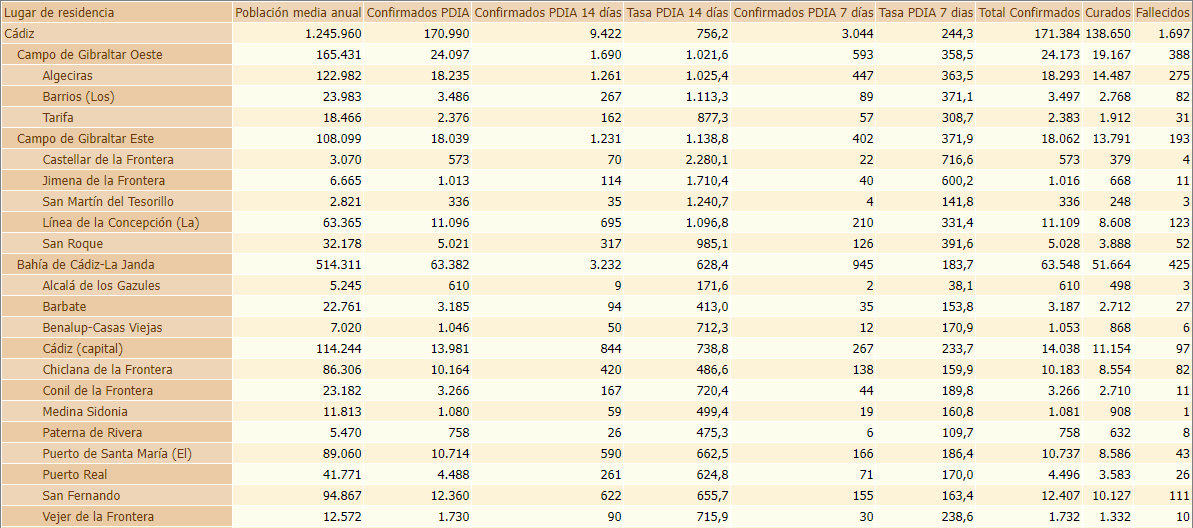
Task: Click the 'San Fernando' municipality label
Action: 81,496
